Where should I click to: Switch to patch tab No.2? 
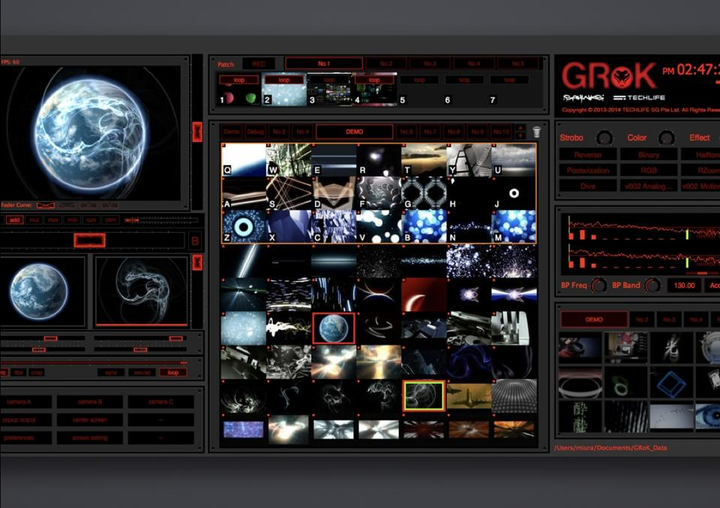coord(386,63)
